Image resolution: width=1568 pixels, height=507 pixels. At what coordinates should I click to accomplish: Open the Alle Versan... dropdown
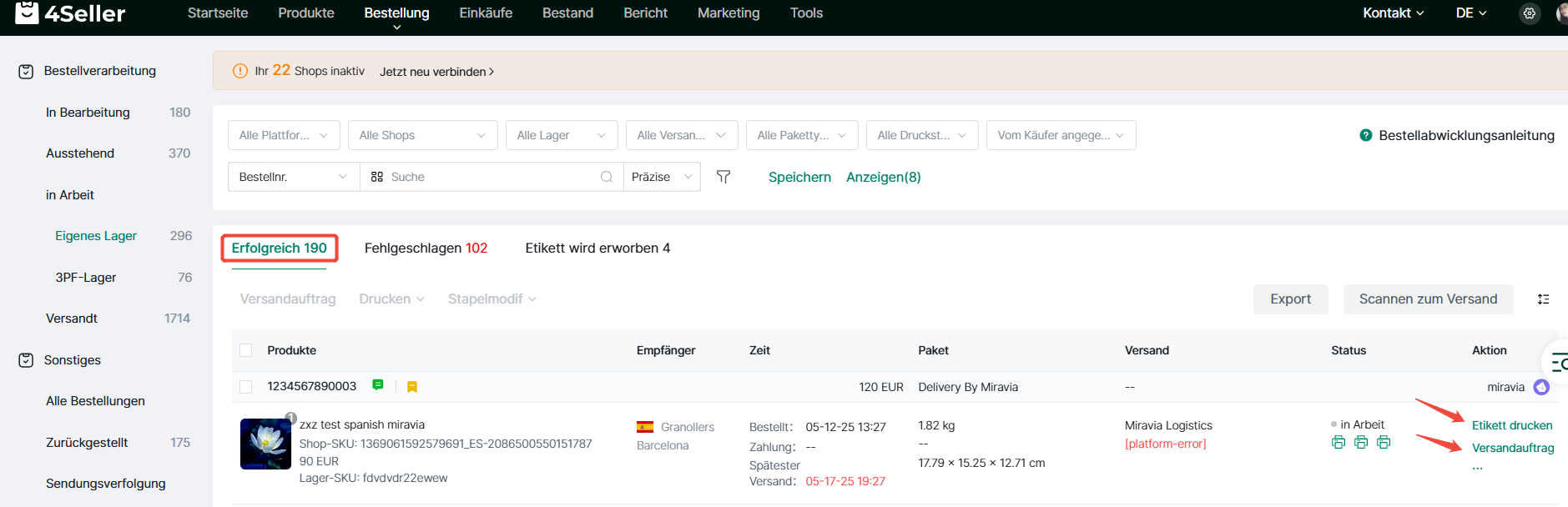[682, 135]
